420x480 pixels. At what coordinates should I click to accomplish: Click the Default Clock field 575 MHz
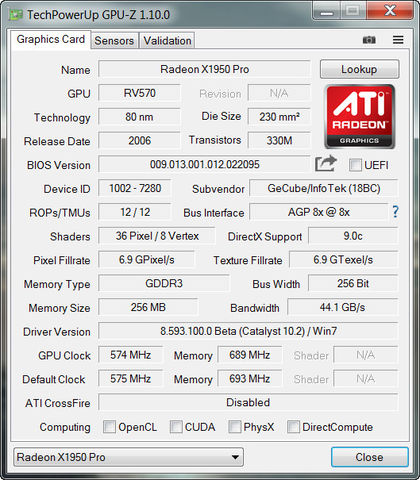131,379
